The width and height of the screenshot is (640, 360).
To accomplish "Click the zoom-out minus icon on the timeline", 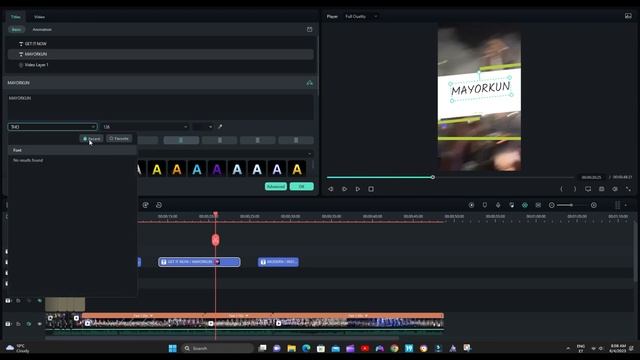I will [x=551, y=205].
